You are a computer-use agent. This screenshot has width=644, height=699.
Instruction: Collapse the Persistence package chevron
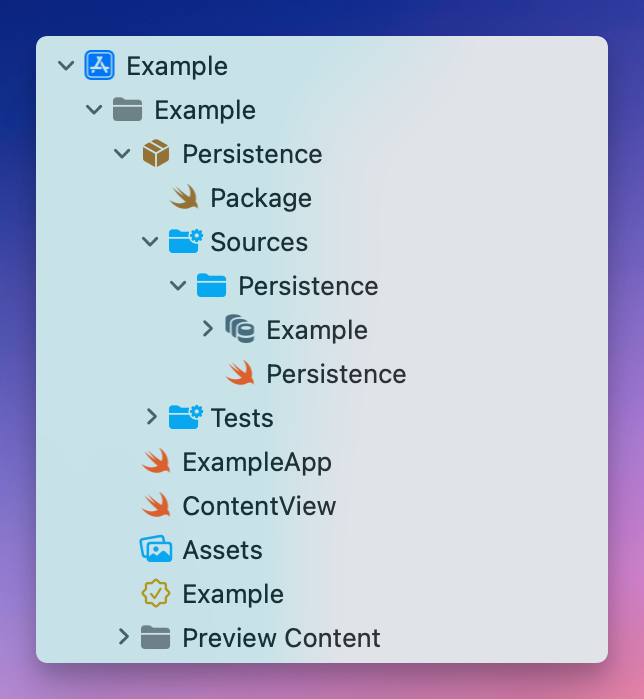(123, 154)
